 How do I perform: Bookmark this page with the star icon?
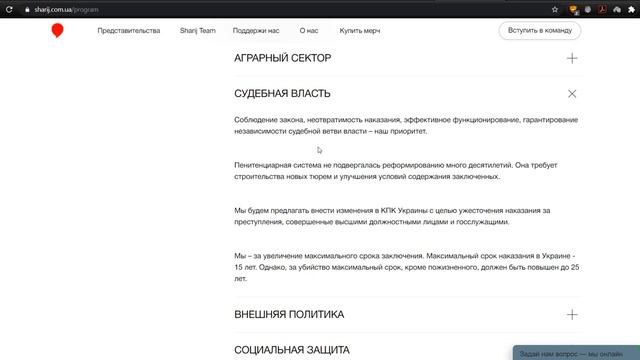[x=555, y=9]
